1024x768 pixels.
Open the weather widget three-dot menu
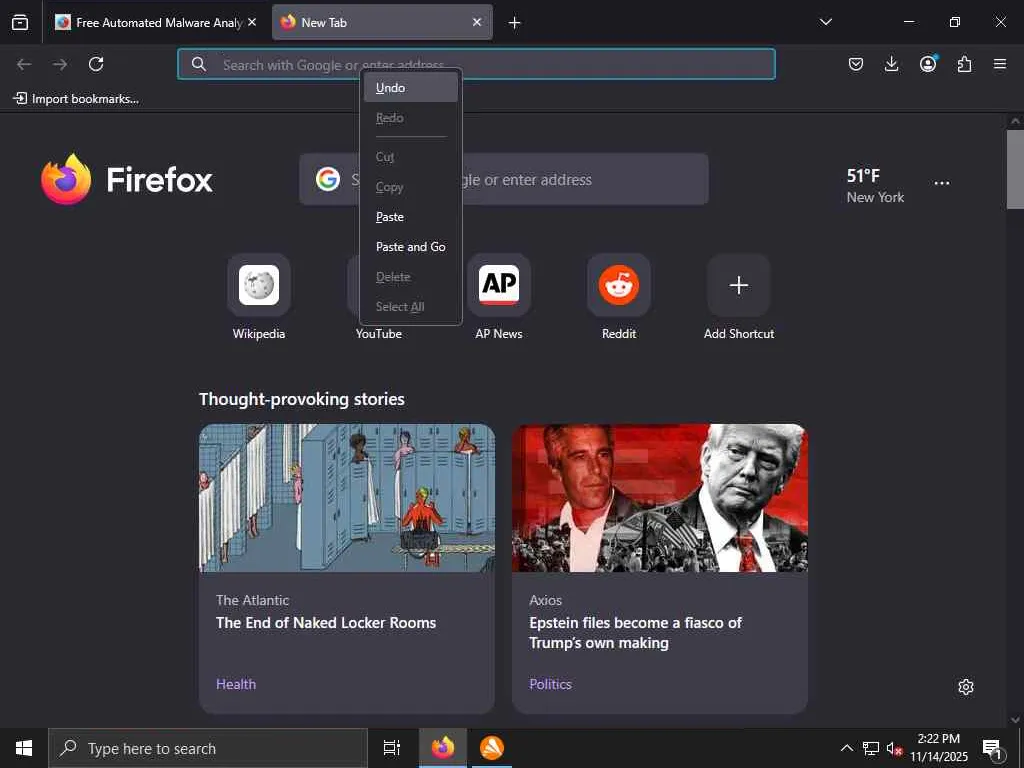tap(942, 184)
